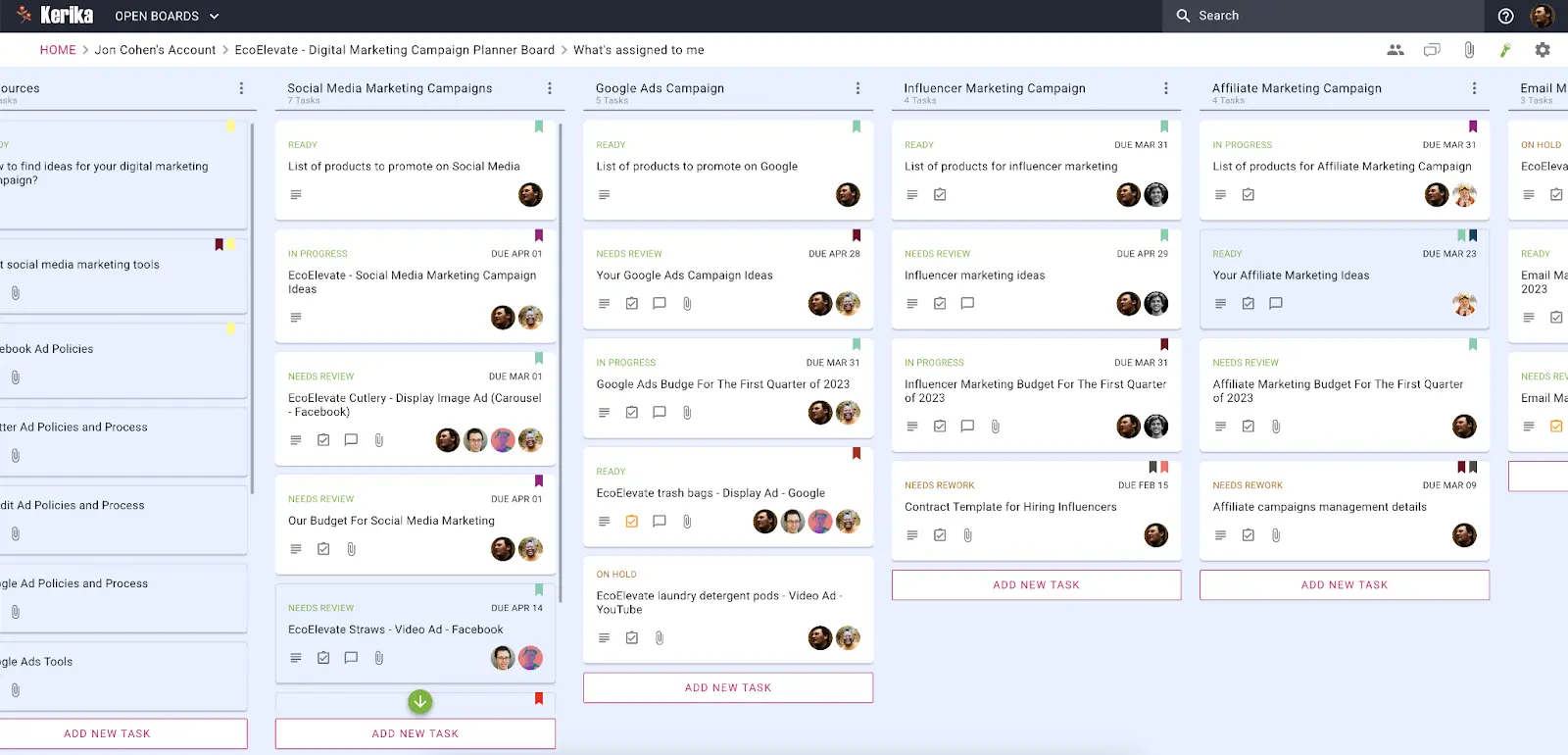Open chat icon on Your Google Ads Campaign Ideas
This screenshot has height=755, width=1568.
pyautogui.click(x=660, y=304)
